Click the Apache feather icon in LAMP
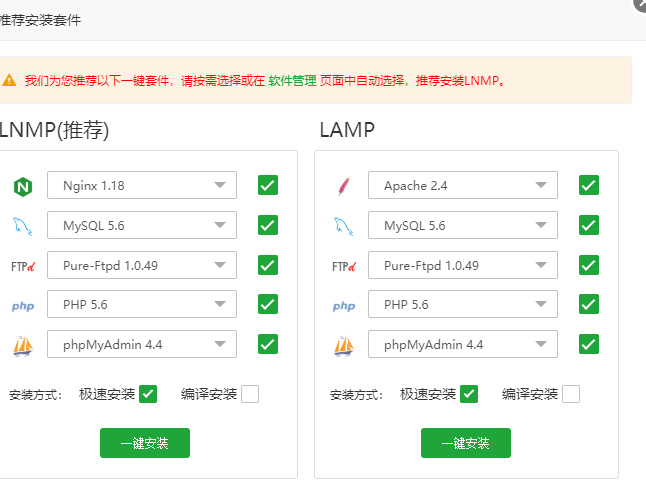 [x=344, y=186]
